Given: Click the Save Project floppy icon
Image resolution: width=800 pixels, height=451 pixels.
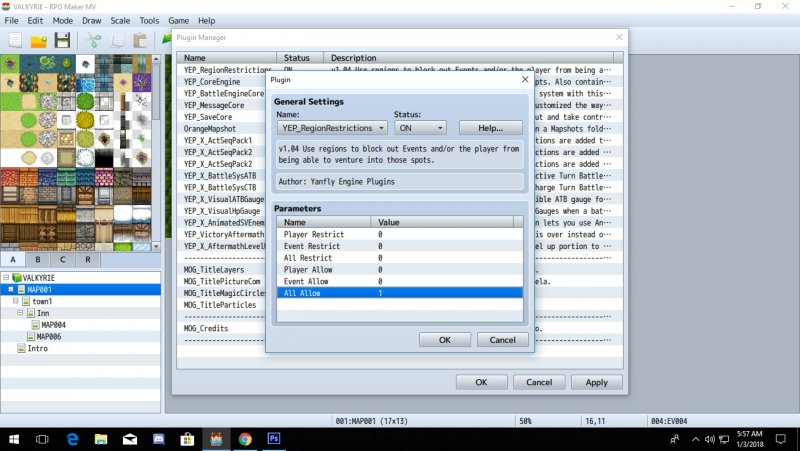Looking at the screenshot, I should [62, 40].
